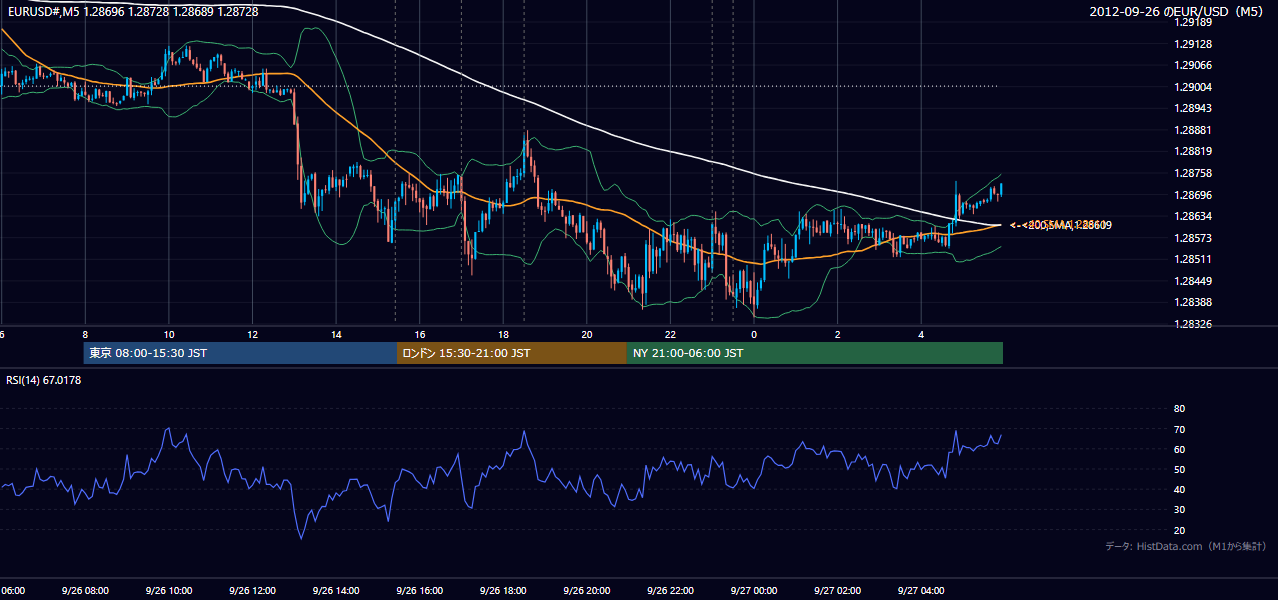Click the 9/26 16:00 bottom time label

point(419,590)
